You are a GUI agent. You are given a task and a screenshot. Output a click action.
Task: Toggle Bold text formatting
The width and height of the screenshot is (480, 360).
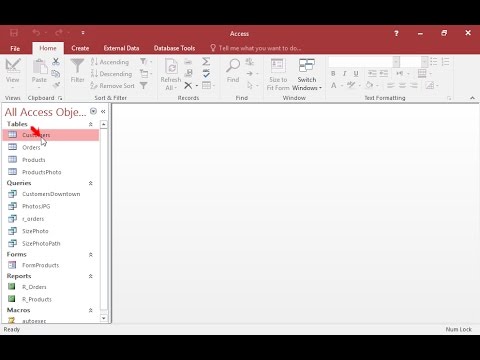333,74
